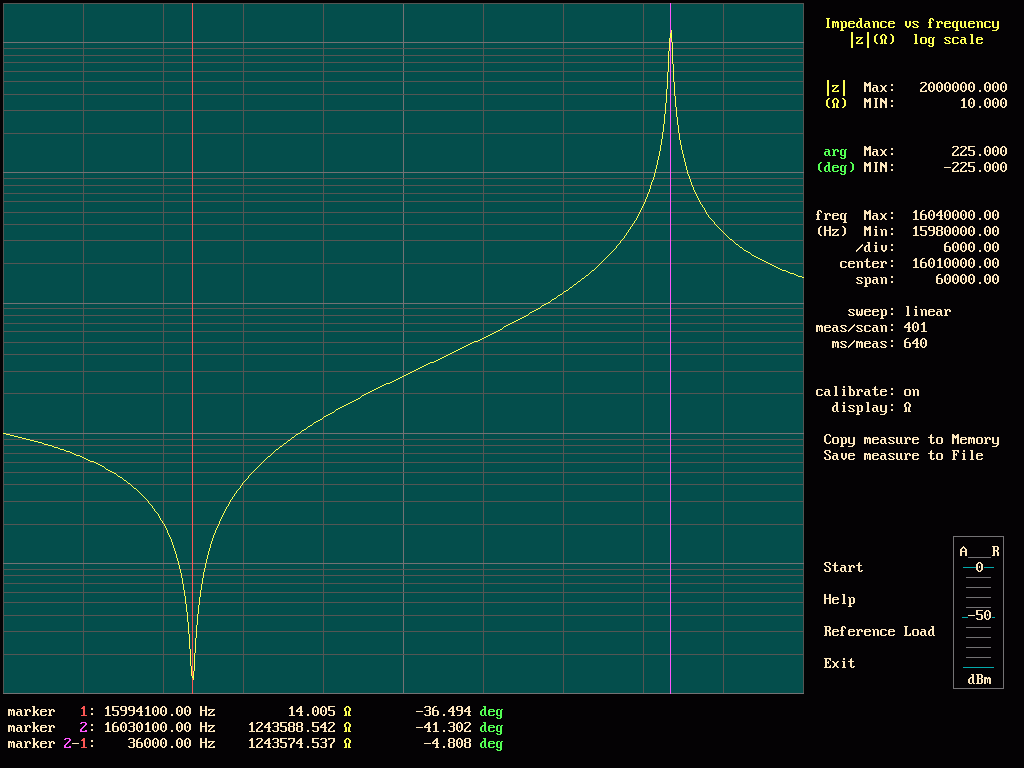The height and width of the screenshot is (768, 1024).
Task: Edit the /div value 6000.00
Action: (971, 247)
